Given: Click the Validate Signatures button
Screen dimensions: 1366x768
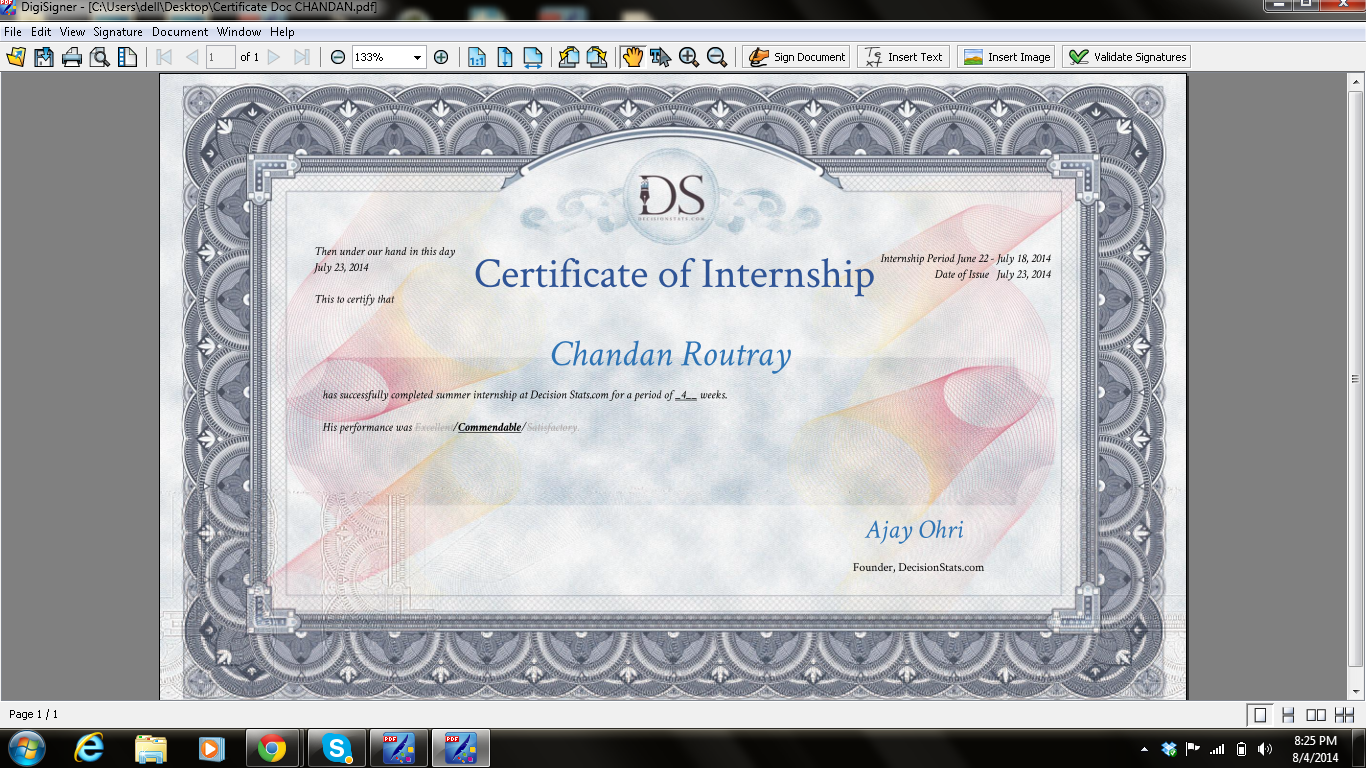Looking at the screenshot, I should point(1127,57).
